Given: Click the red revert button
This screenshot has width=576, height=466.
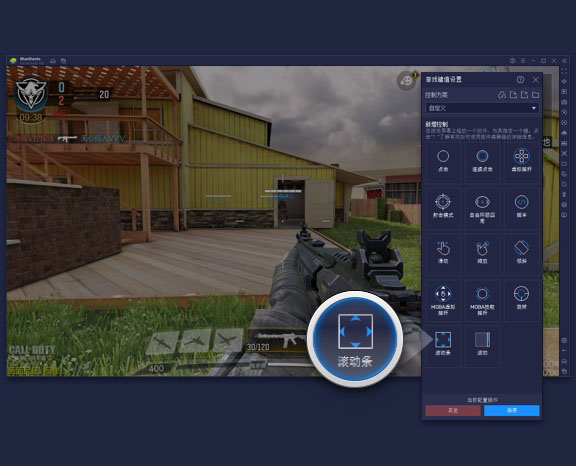Looking at the screenshot, I should coord(453,410).
